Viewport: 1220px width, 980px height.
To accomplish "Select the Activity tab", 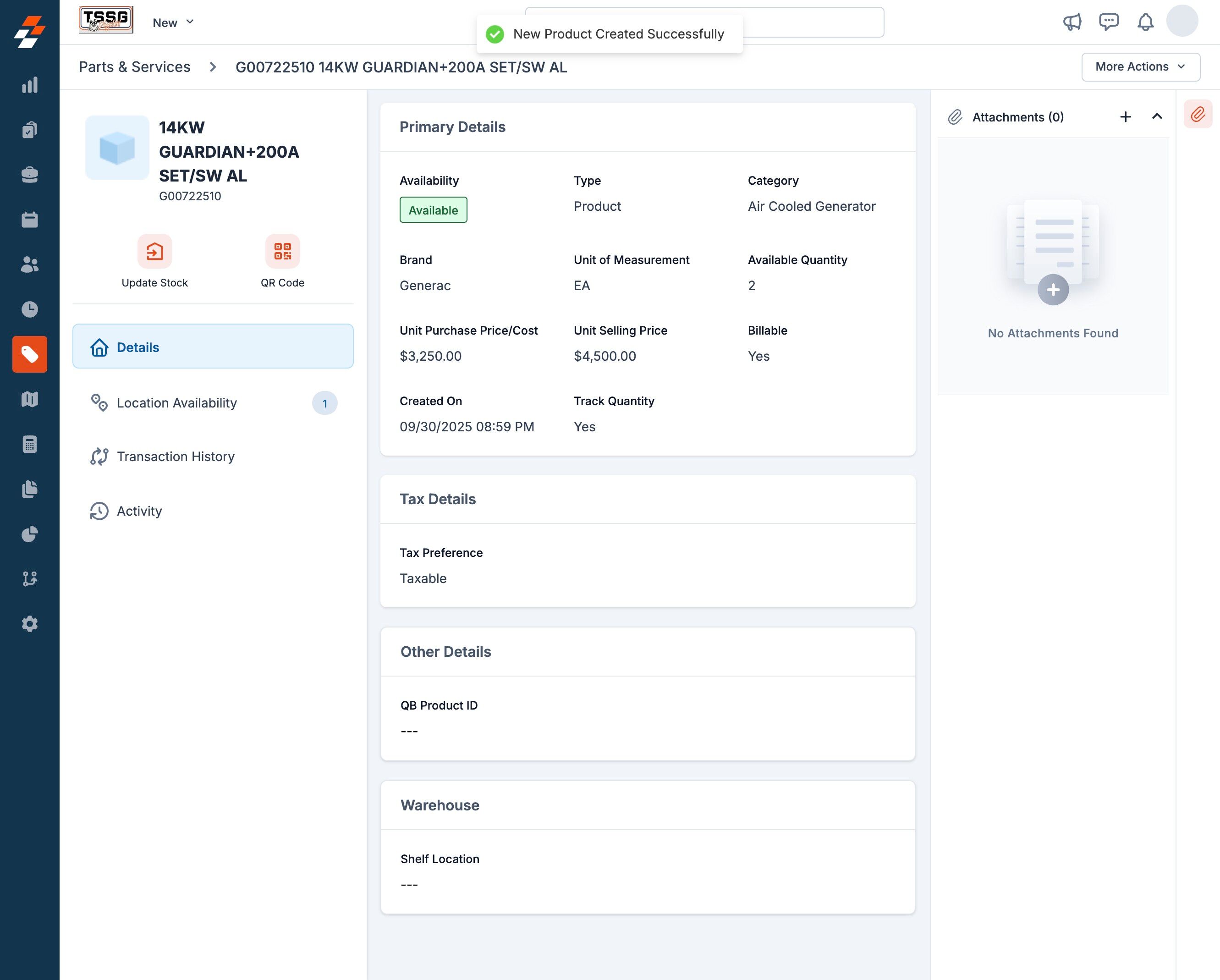I will [139, 511].
